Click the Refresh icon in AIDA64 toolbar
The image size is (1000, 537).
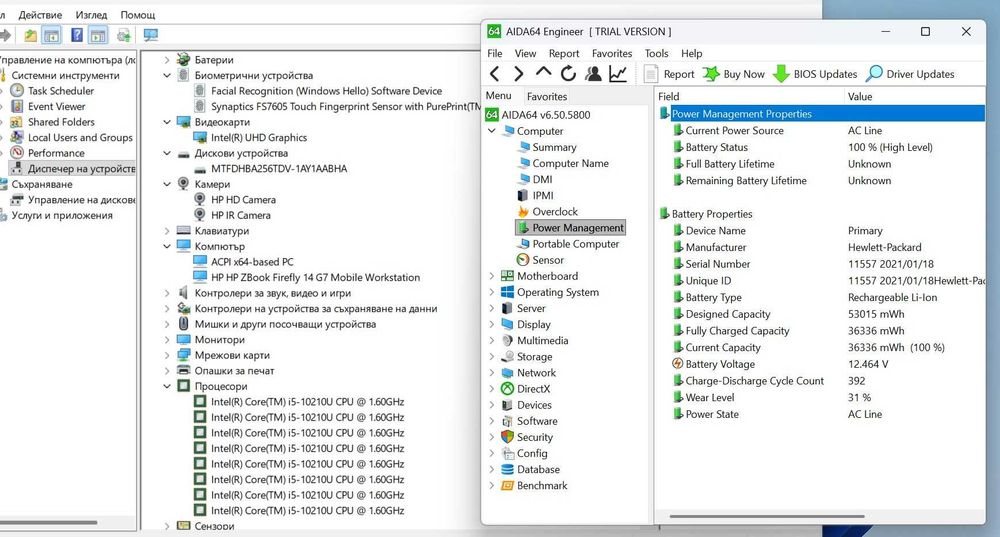point(568,74)
